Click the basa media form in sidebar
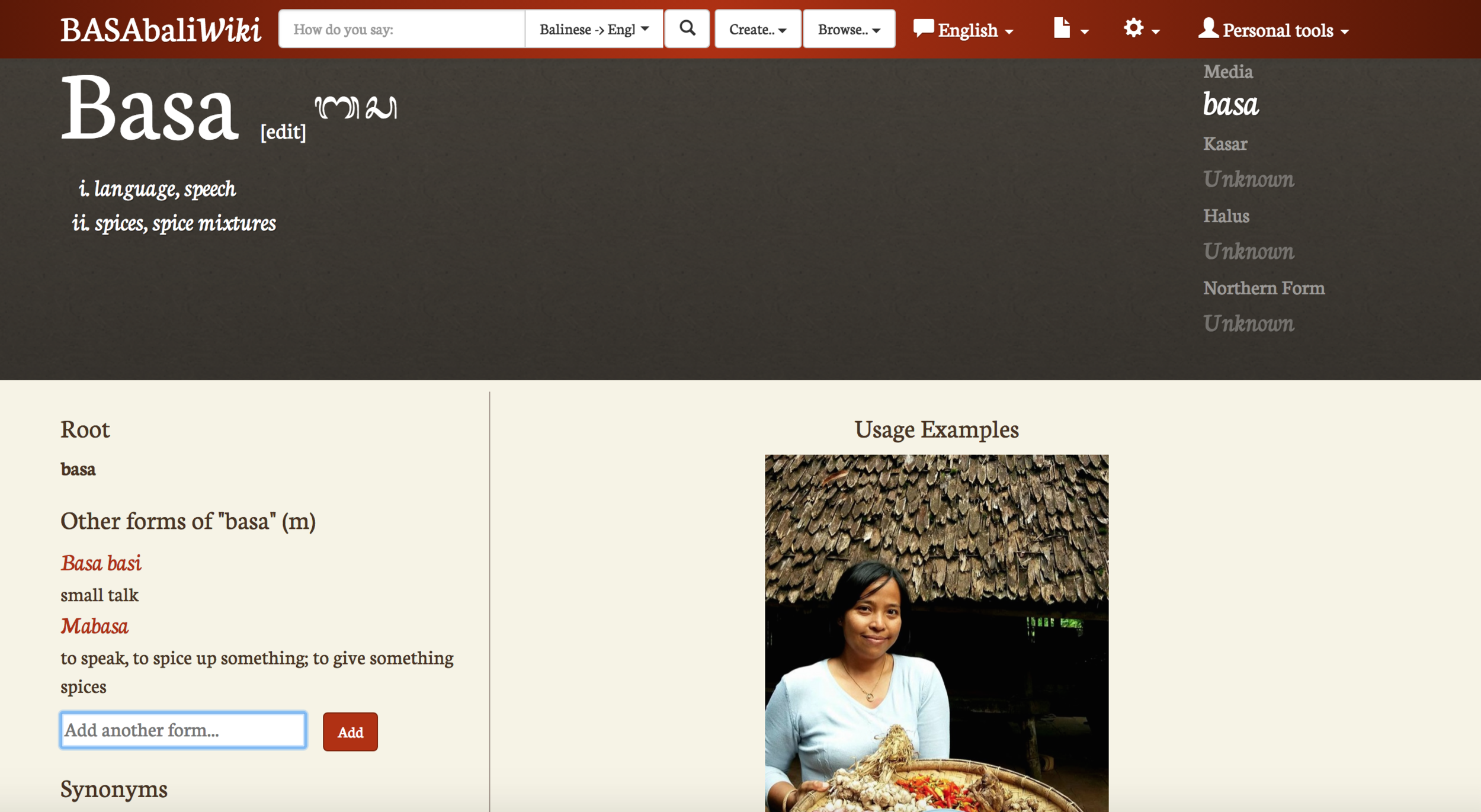 pyautogui.click(x=1230, y=104)
